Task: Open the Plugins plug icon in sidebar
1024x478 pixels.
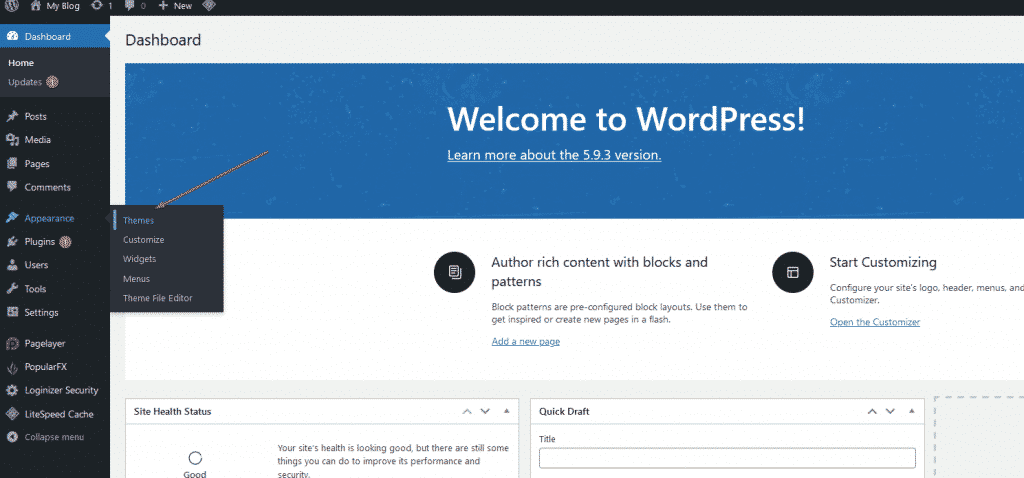Action: (x=12, y=242)
